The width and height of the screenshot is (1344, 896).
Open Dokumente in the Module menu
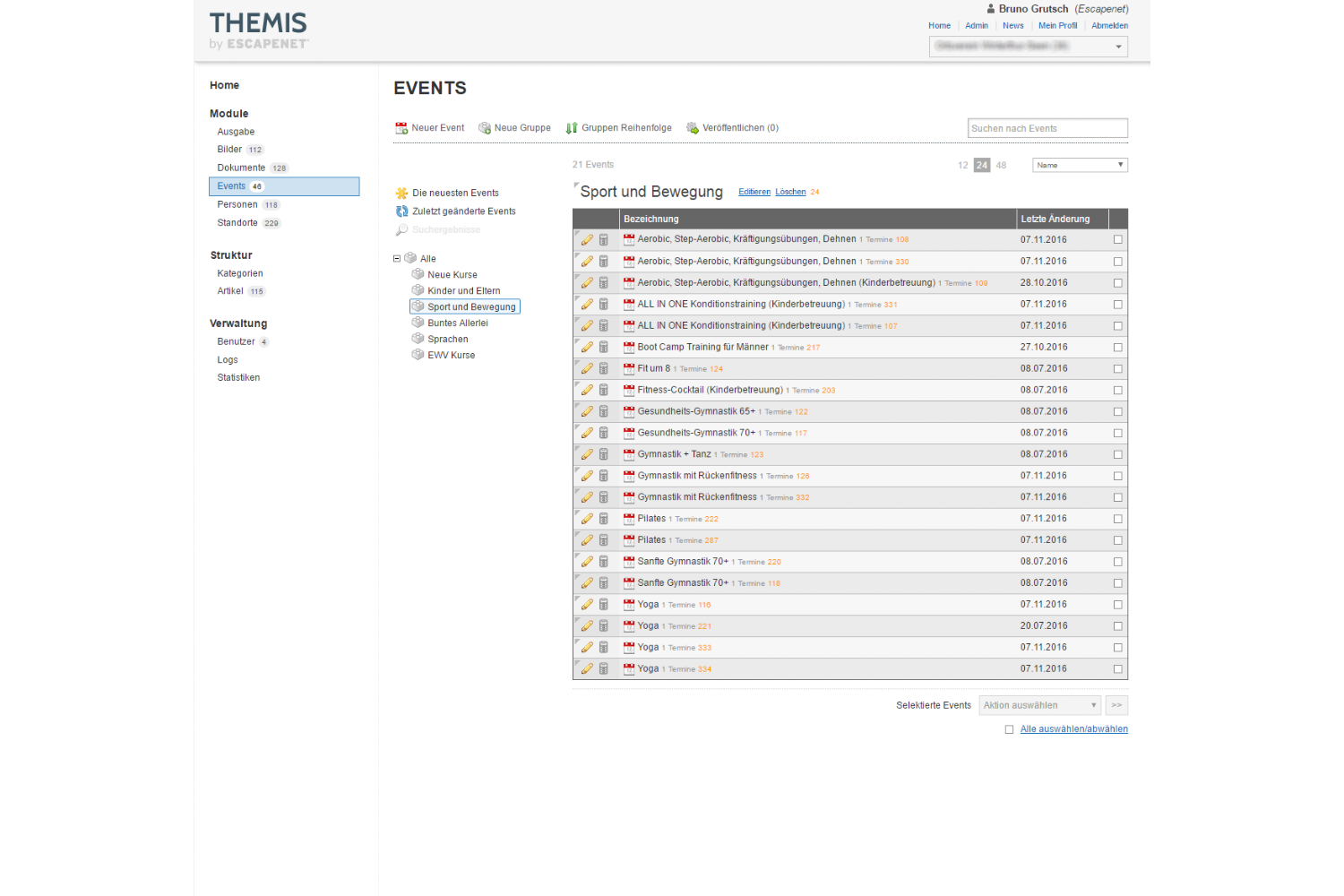(x=241, y=168)
